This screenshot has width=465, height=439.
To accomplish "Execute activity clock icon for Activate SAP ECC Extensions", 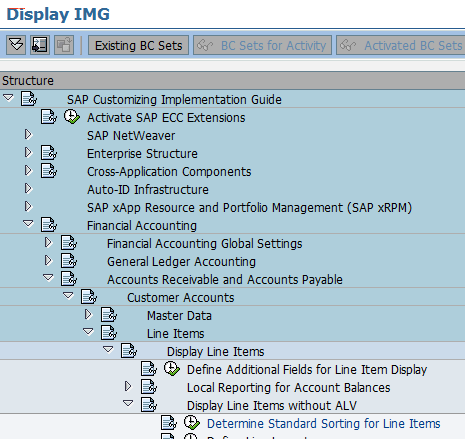I will point(72,117).
